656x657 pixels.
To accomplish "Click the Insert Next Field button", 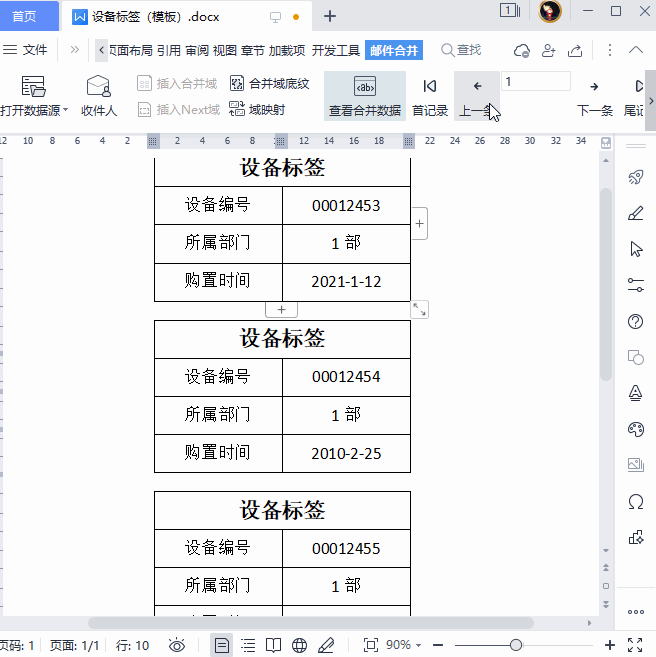I will pyautogui.click(x=179, y=110).
